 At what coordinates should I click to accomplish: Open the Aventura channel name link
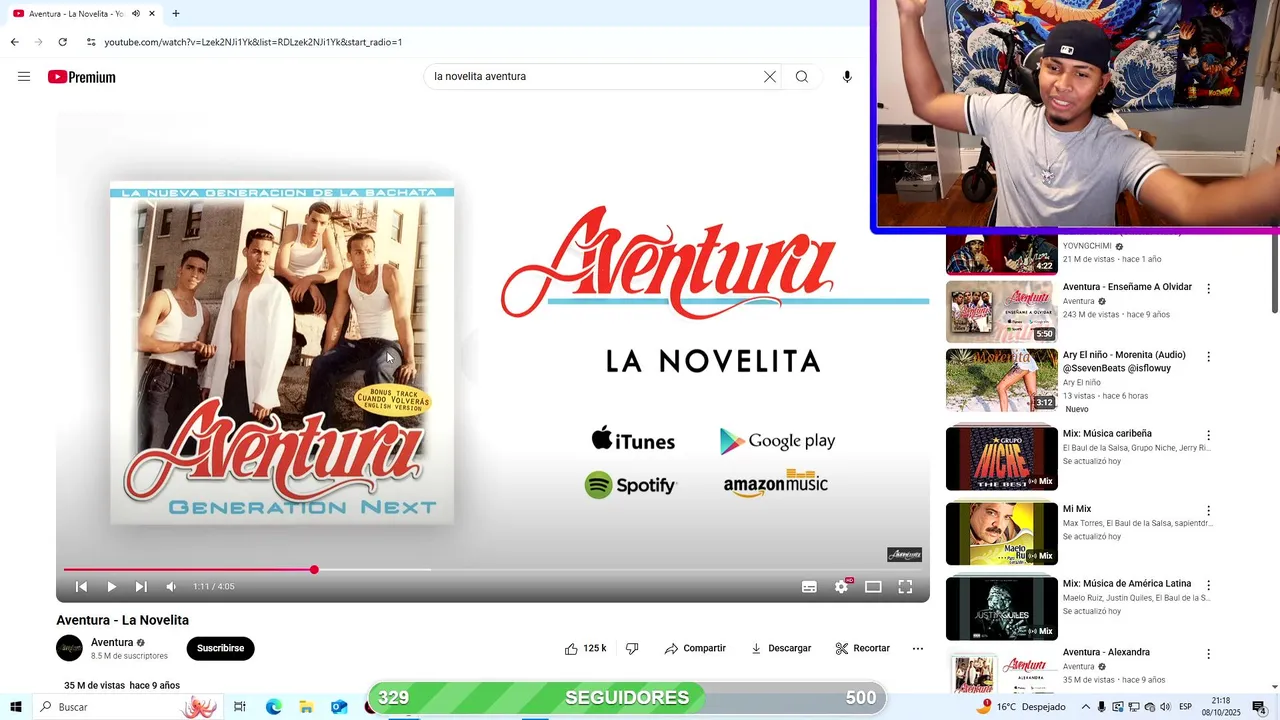coord(112,642)
